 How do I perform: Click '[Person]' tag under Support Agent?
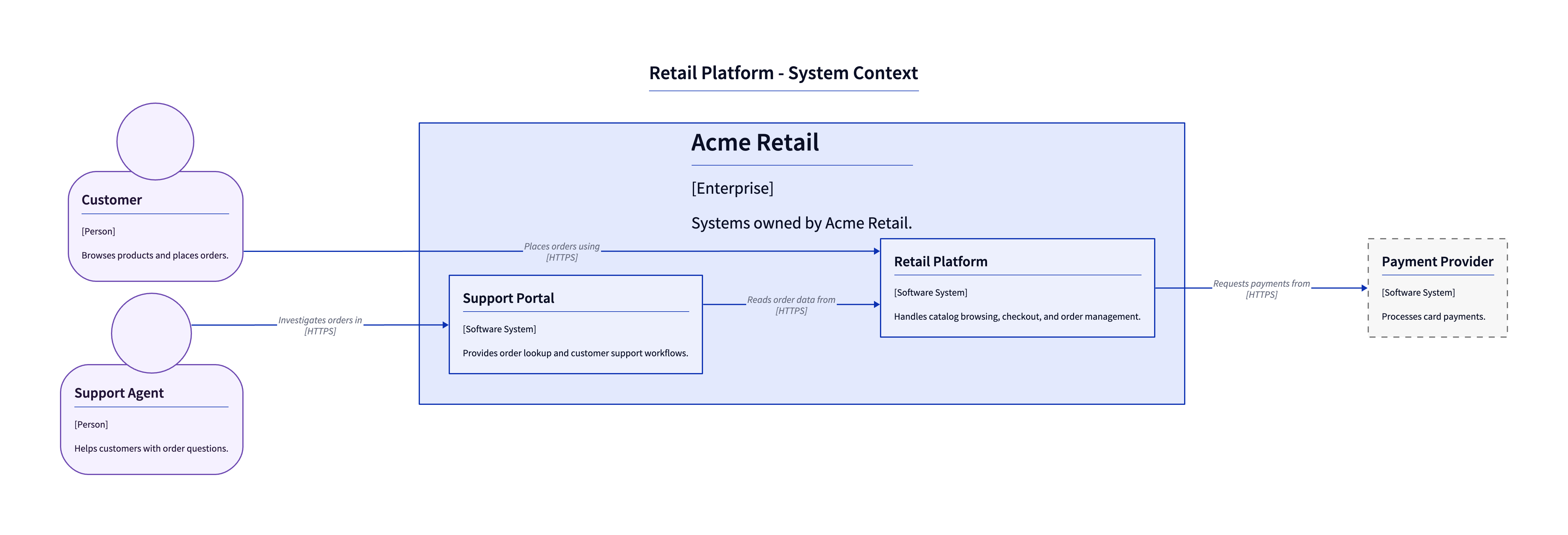(x=91, y=424)
